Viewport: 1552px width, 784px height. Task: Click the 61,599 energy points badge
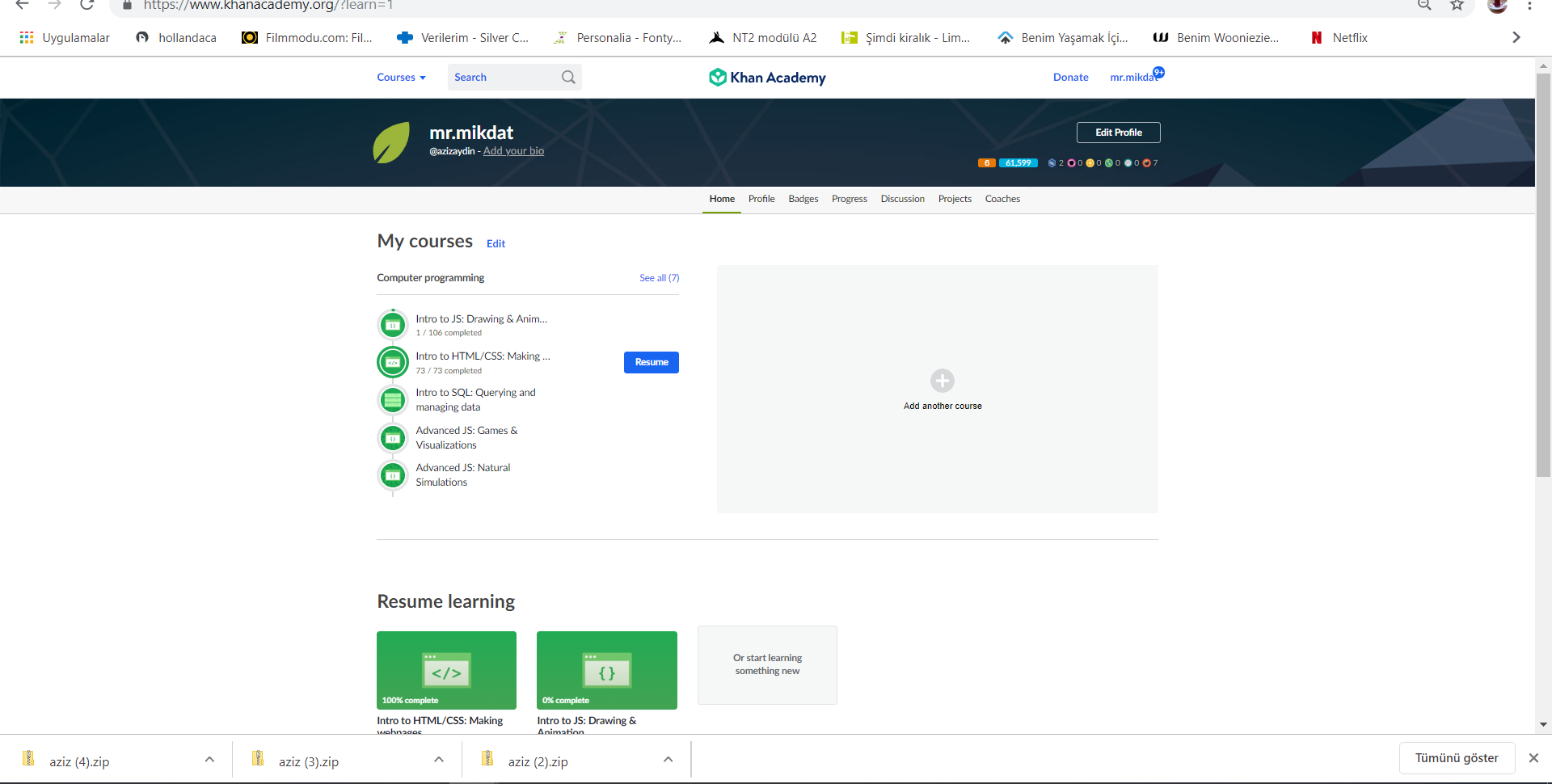(x=1018, y=163)
